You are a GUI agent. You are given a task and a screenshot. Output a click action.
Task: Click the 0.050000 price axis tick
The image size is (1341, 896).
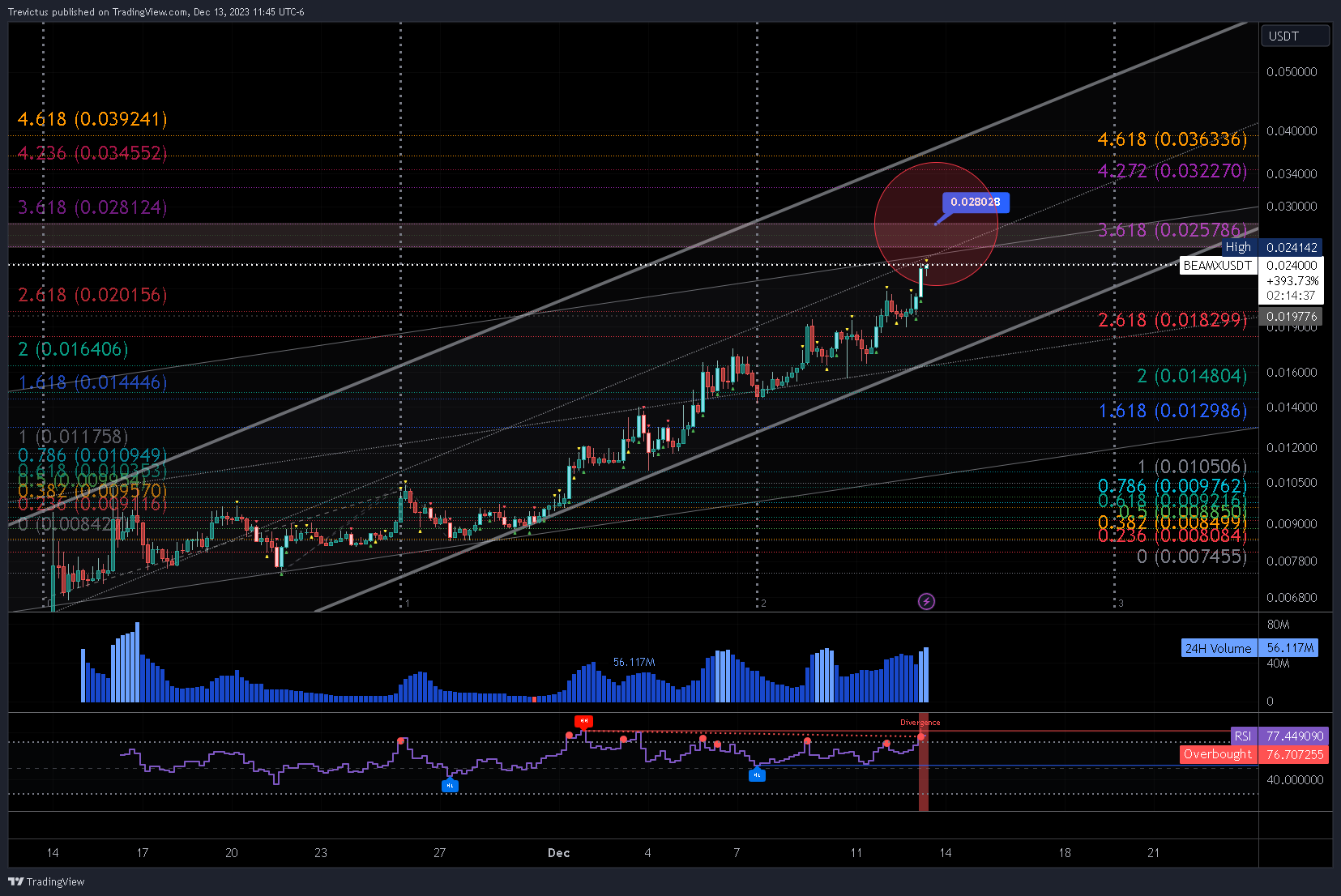[x=1292, y=72]
